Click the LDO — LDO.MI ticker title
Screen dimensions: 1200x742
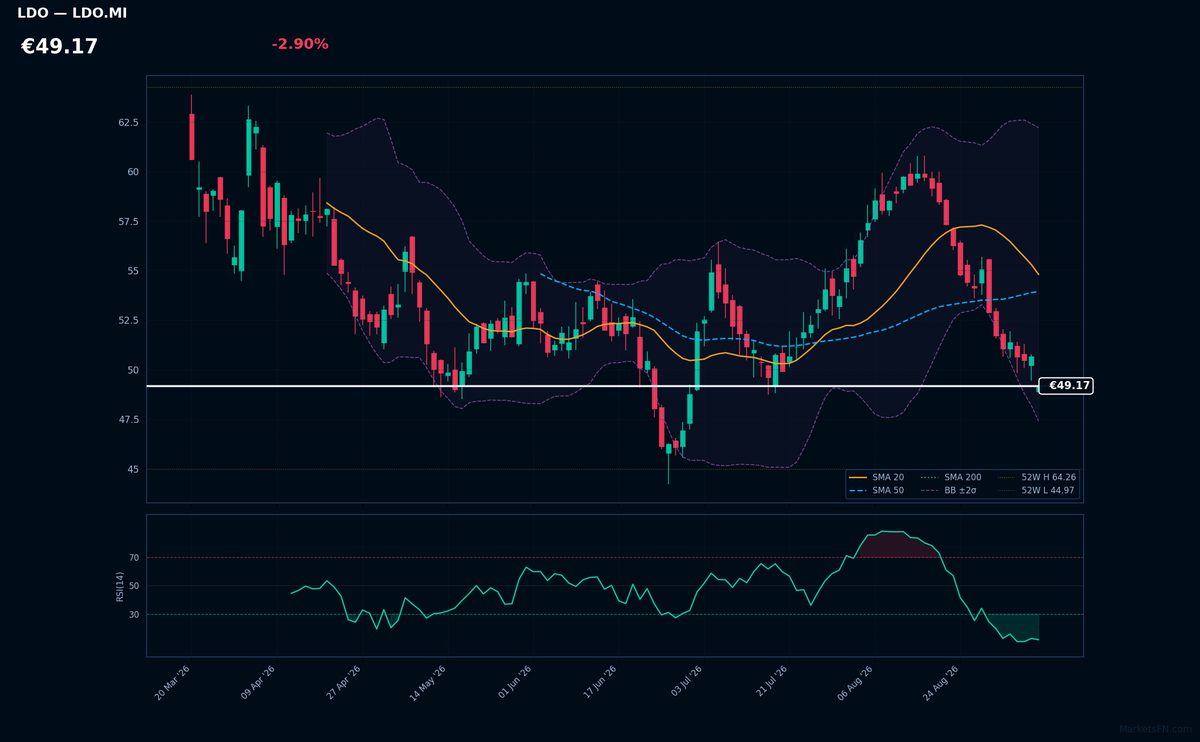tap(72, 13)
